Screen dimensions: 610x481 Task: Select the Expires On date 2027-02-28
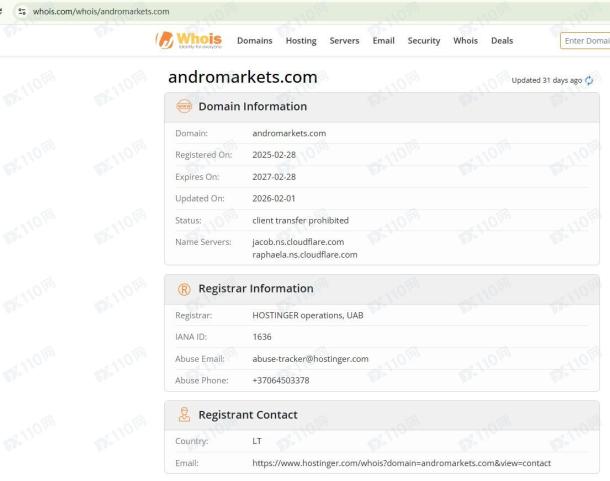point(274,177)
